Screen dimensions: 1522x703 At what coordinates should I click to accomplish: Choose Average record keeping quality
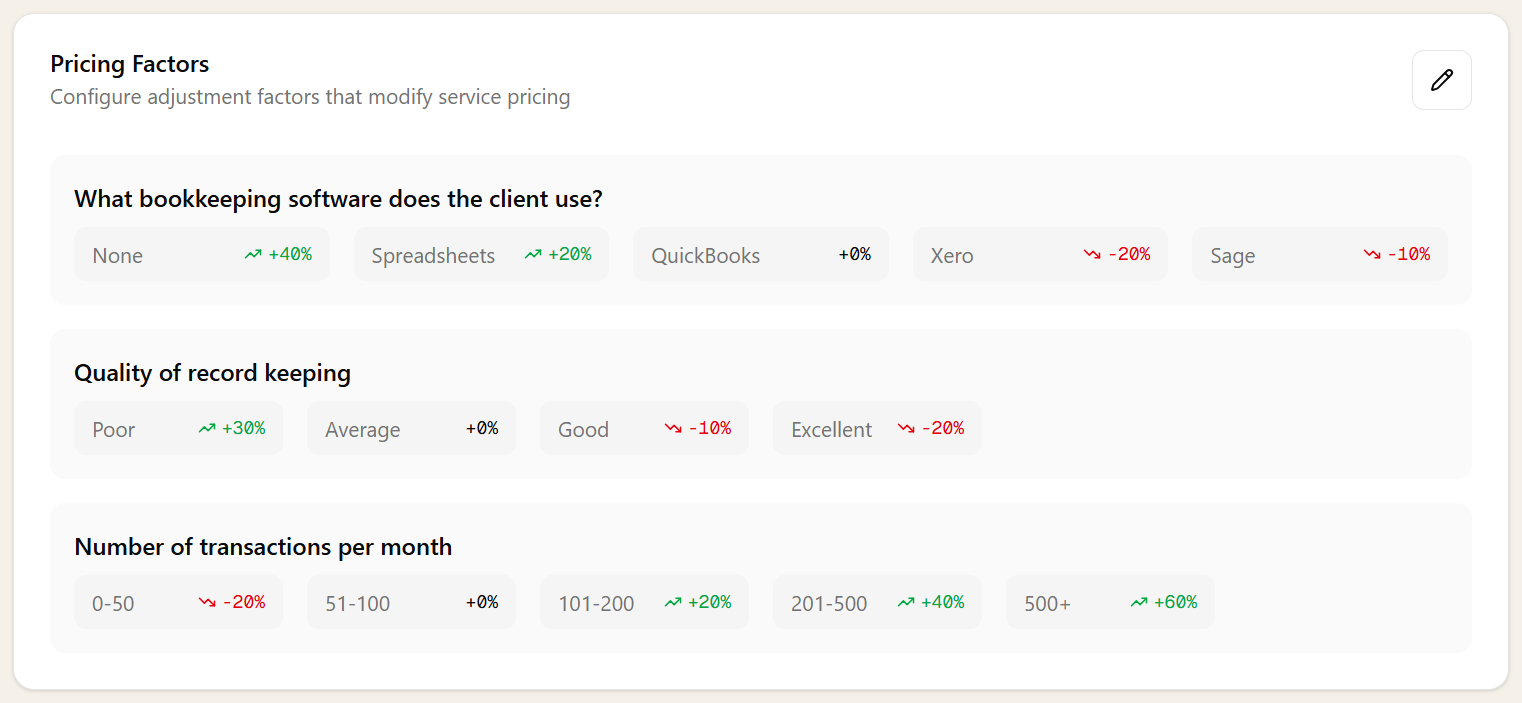[x=410, y=429]
